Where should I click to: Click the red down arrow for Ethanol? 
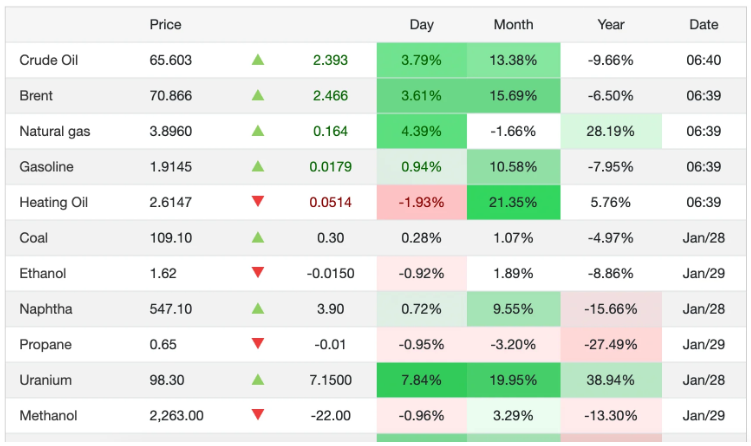(258, 273)
